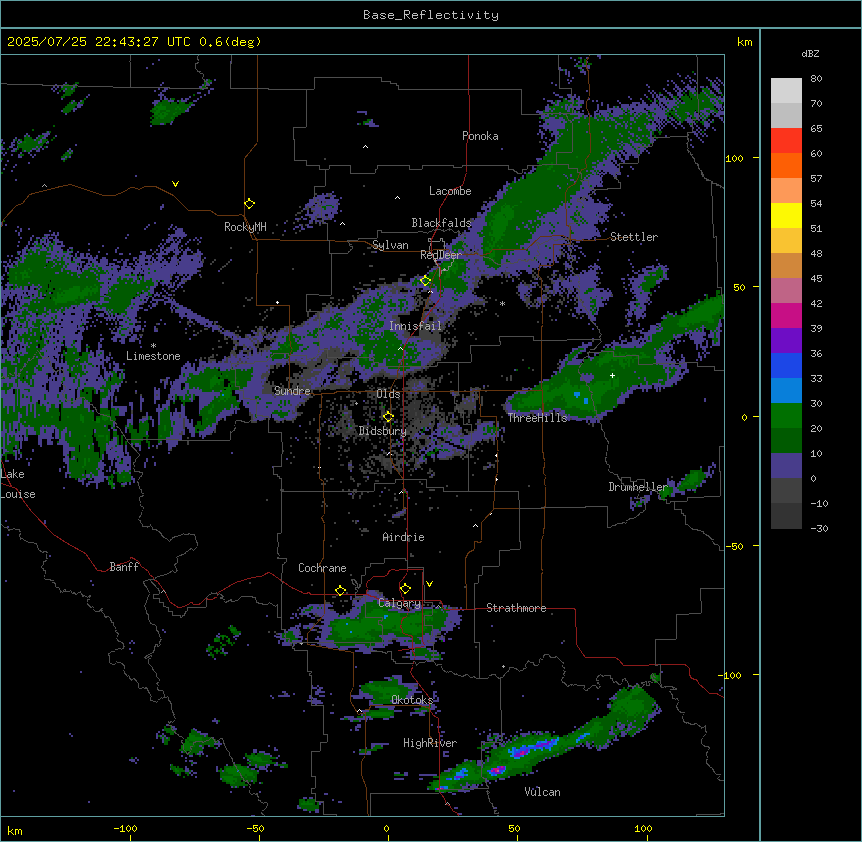Screen dimensions: 862x842
Task: Click the Ponoka city label
Action: coord(480,136)
